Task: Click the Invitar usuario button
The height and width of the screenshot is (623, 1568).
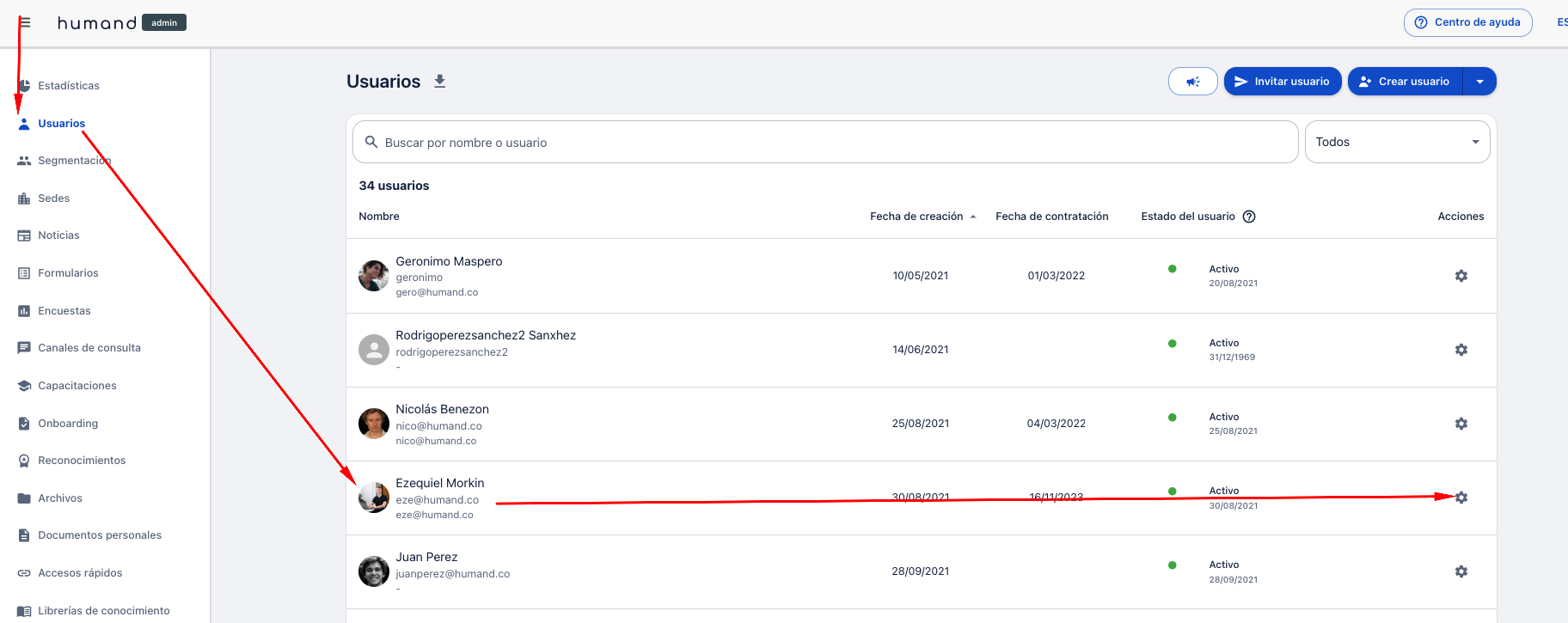Action: point(1283,82)
